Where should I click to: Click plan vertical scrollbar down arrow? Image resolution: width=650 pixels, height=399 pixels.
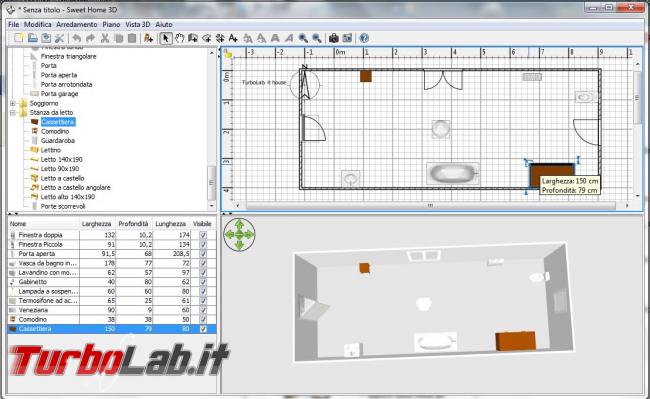[x=638, y=196]
